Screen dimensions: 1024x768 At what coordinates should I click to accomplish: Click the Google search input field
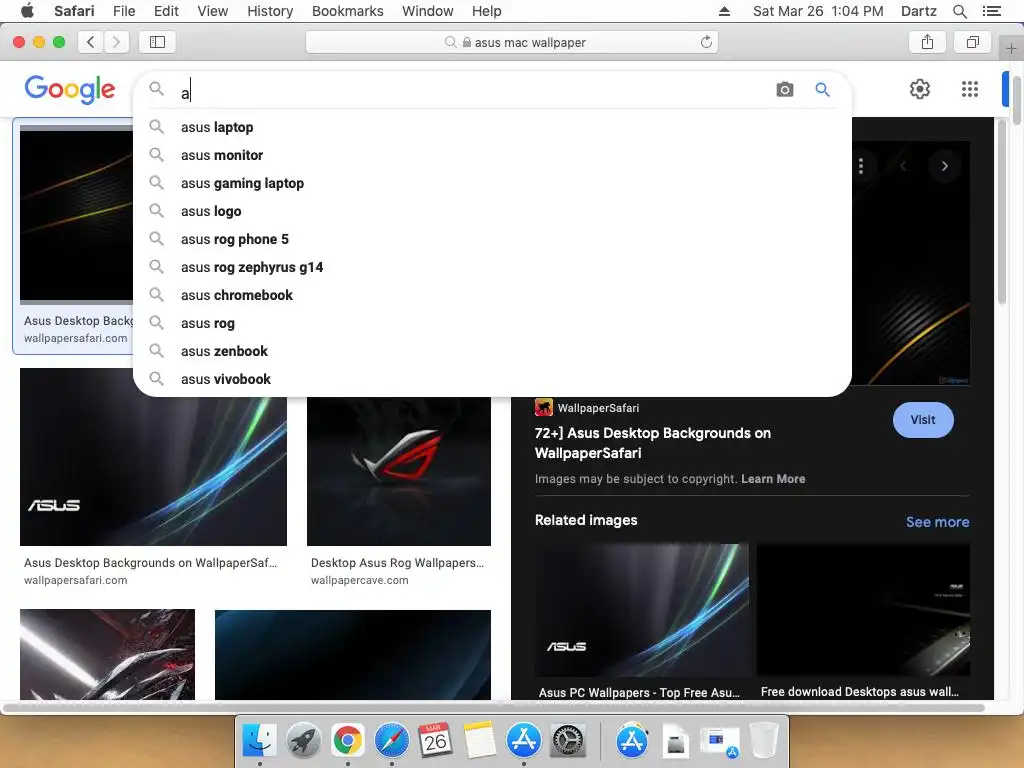pyautogui.click(x=470, y=91)
